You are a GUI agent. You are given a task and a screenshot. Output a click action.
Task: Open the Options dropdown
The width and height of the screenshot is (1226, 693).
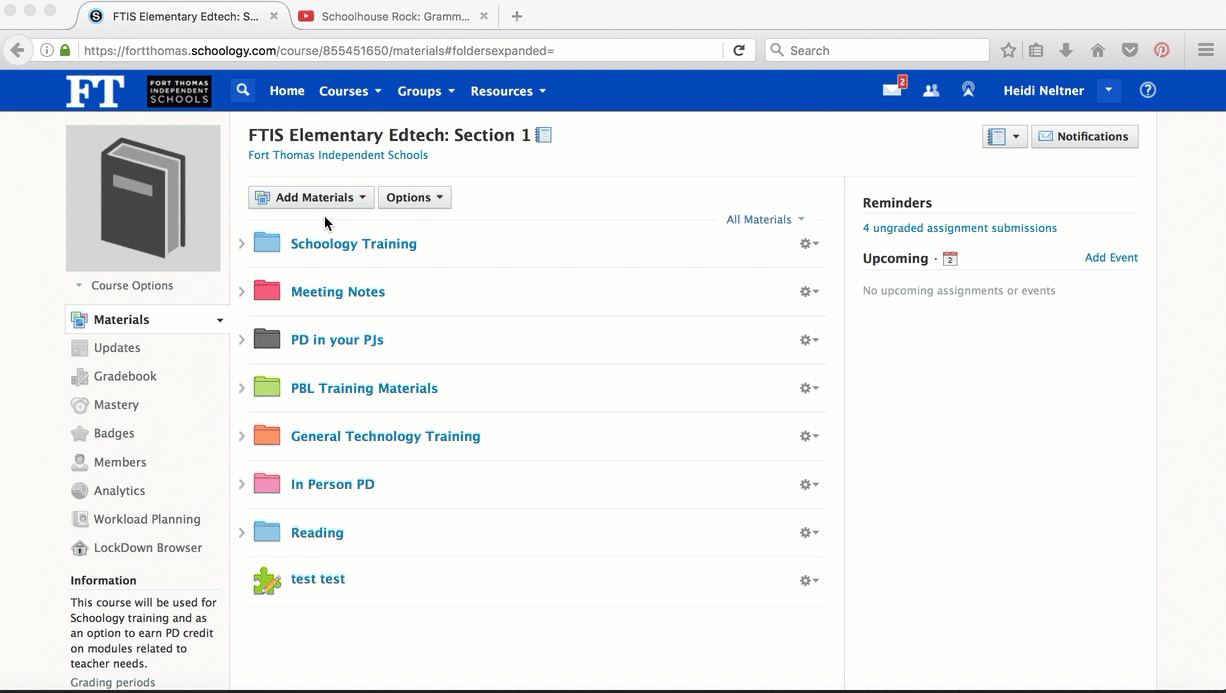coord(415,197)
